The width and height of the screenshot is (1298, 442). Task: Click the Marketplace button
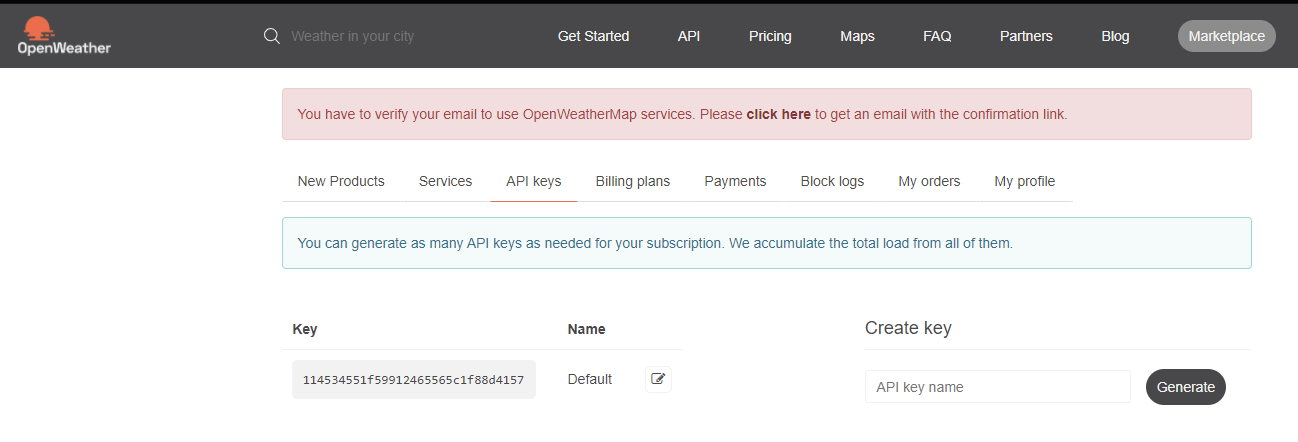[1227, 36]
